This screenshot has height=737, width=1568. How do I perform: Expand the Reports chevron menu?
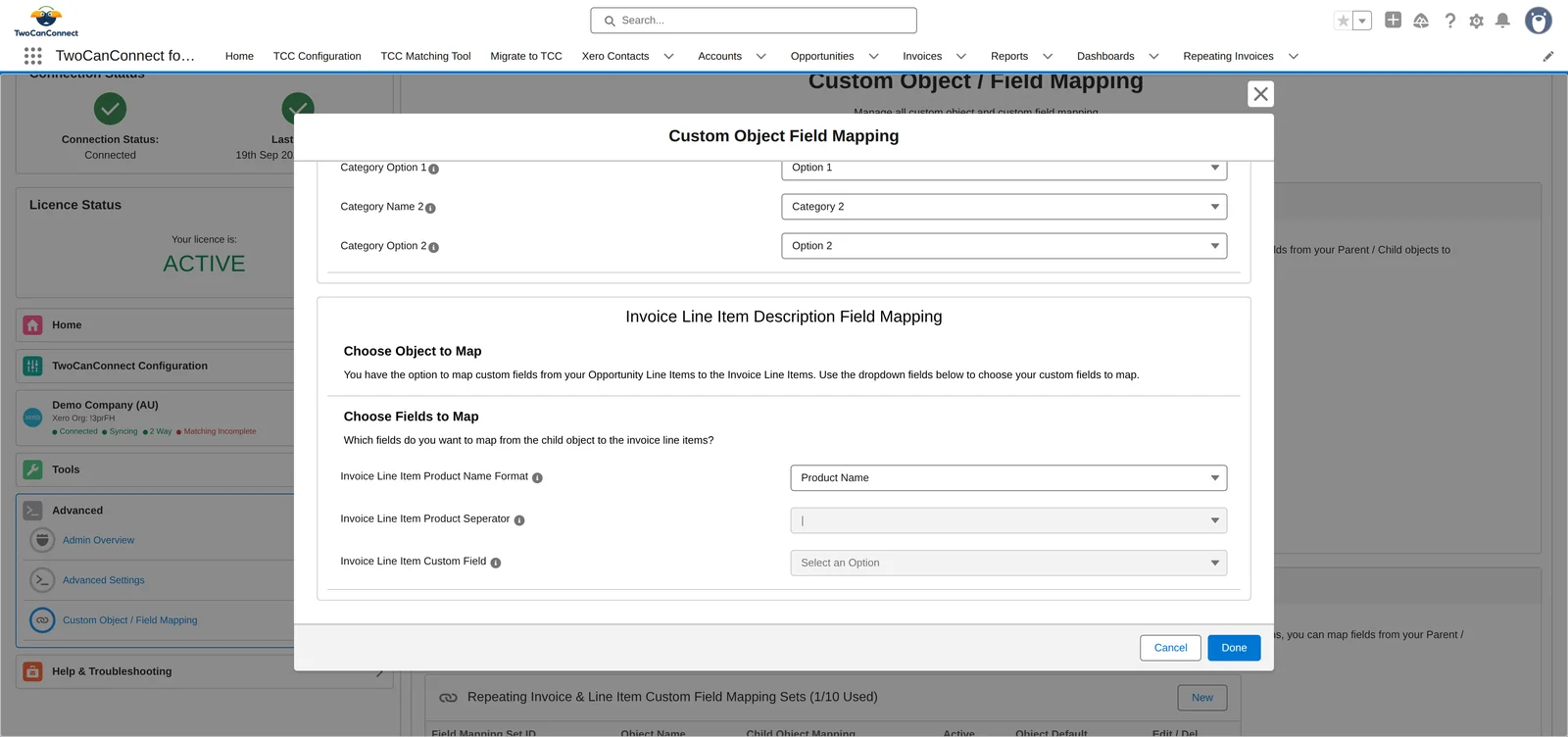1048,56
